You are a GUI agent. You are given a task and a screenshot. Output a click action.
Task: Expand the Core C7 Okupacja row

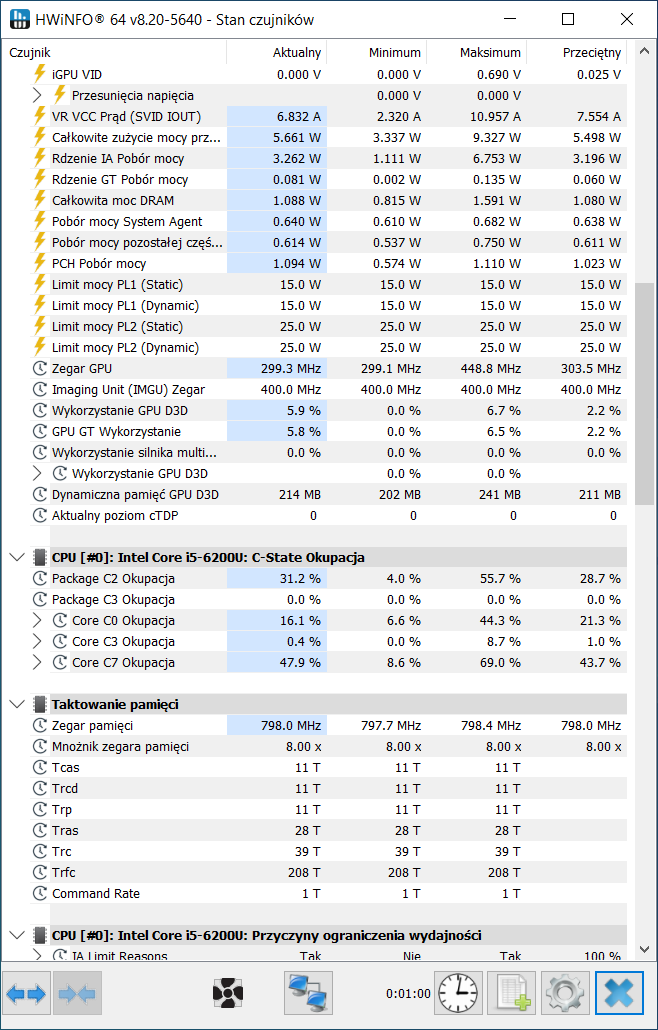(37, 663)
